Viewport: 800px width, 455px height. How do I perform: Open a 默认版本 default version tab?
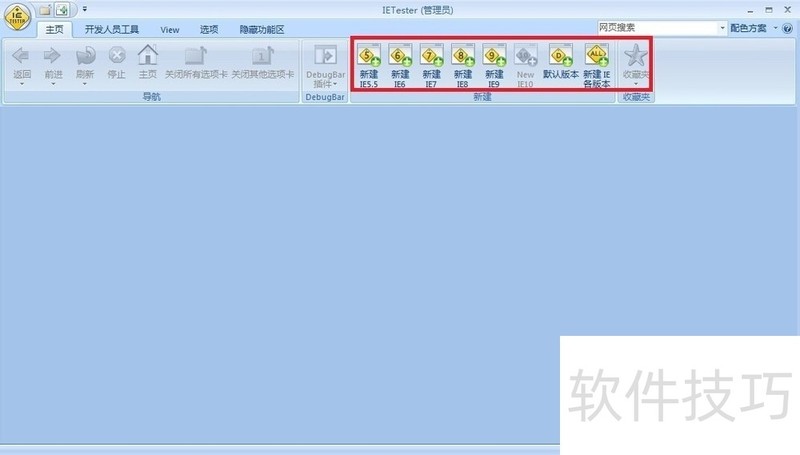(561, 62)
